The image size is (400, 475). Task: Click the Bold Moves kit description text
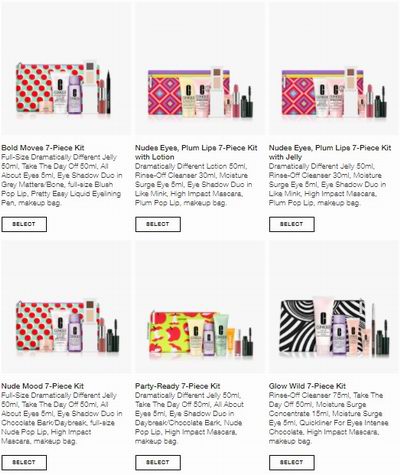coord(62,180)
